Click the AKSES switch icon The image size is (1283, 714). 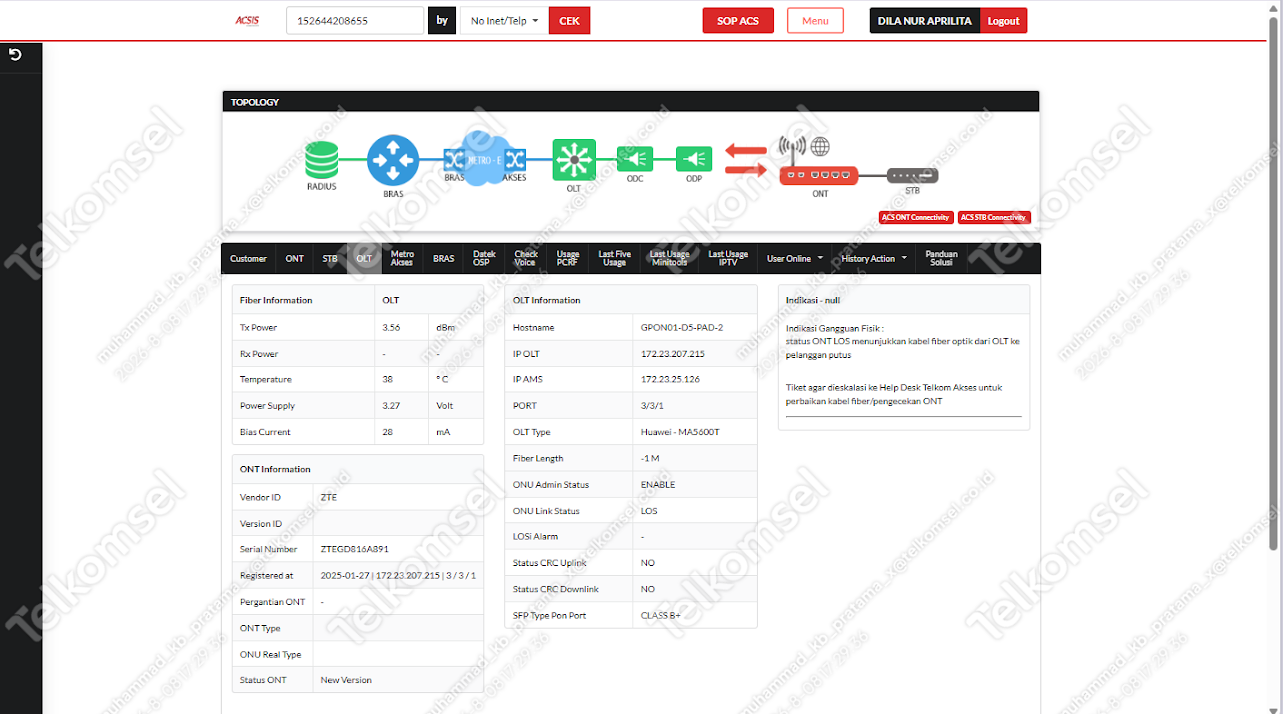coord(514,158)
